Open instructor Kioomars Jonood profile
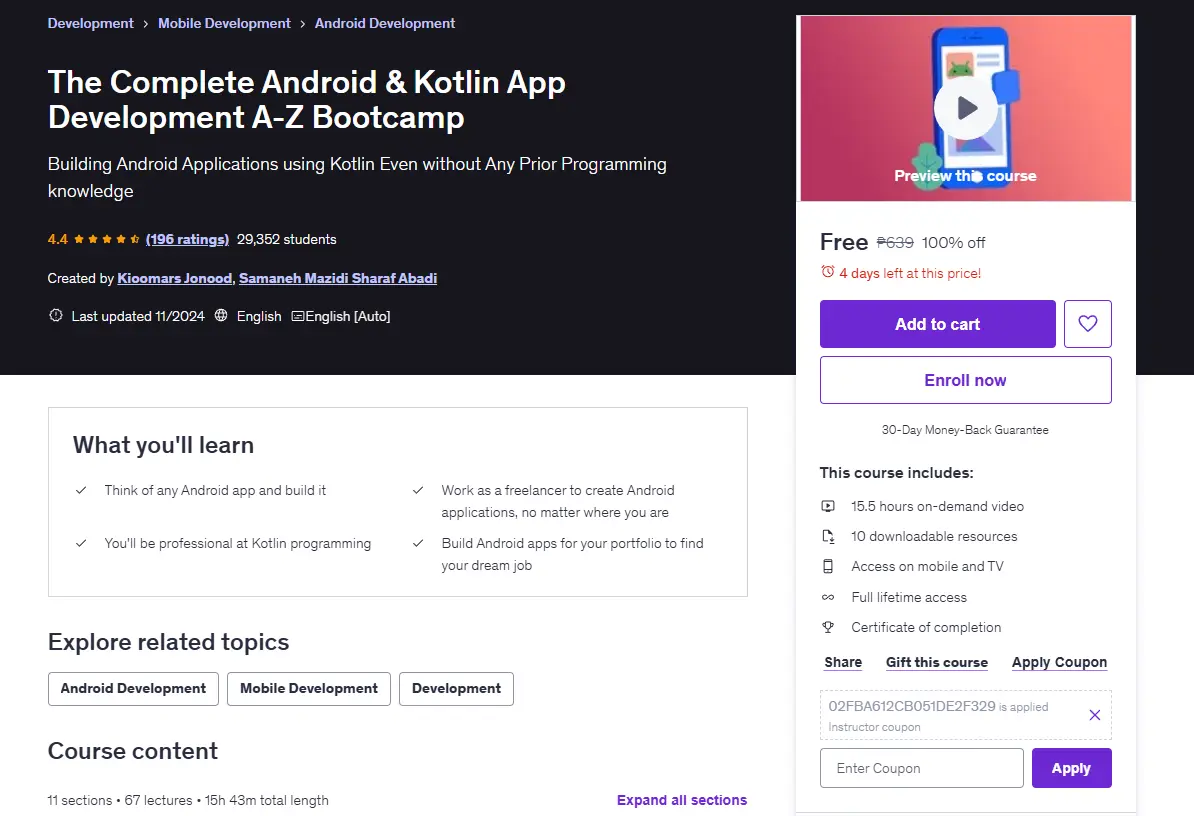1194x816 pixels. (174, 278)
